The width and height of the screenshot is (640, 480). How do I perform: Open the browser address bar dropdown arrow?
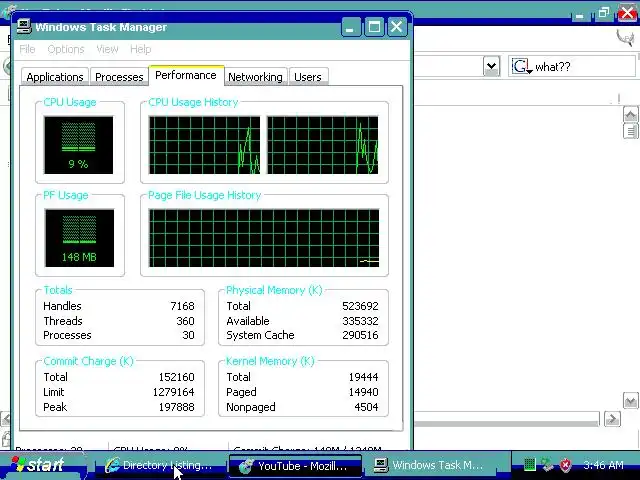pyautogui.click(x=491, y=66)
